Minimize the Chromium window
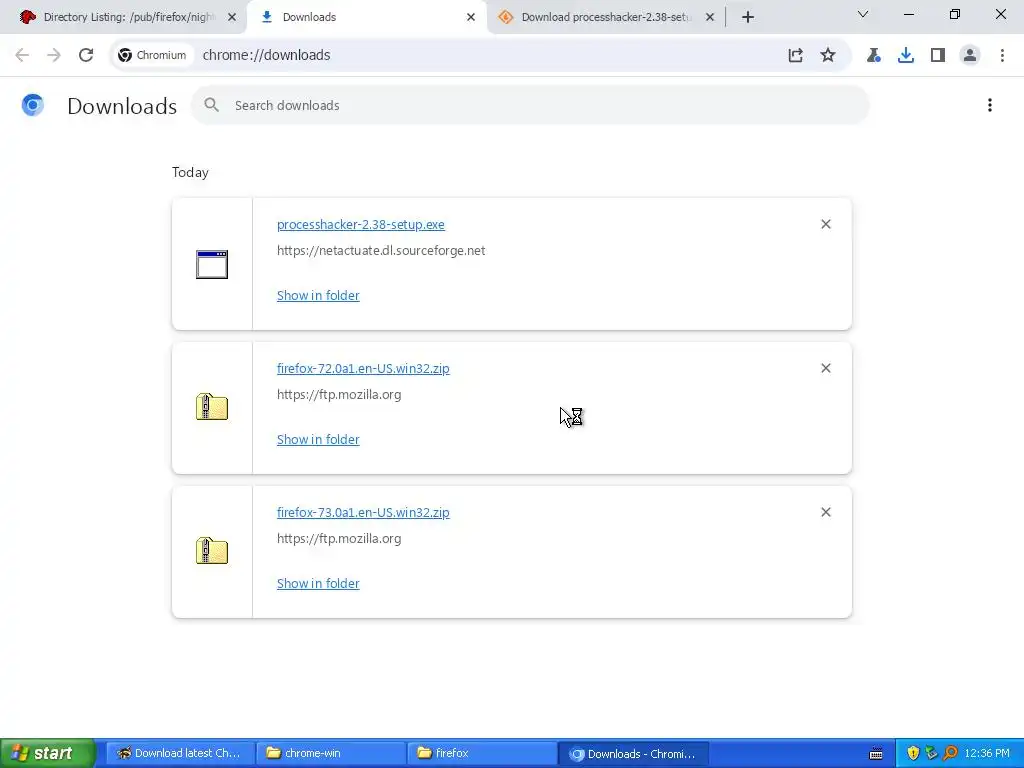This screenshot has height=768, width=1024. click(x=909, y=14)
